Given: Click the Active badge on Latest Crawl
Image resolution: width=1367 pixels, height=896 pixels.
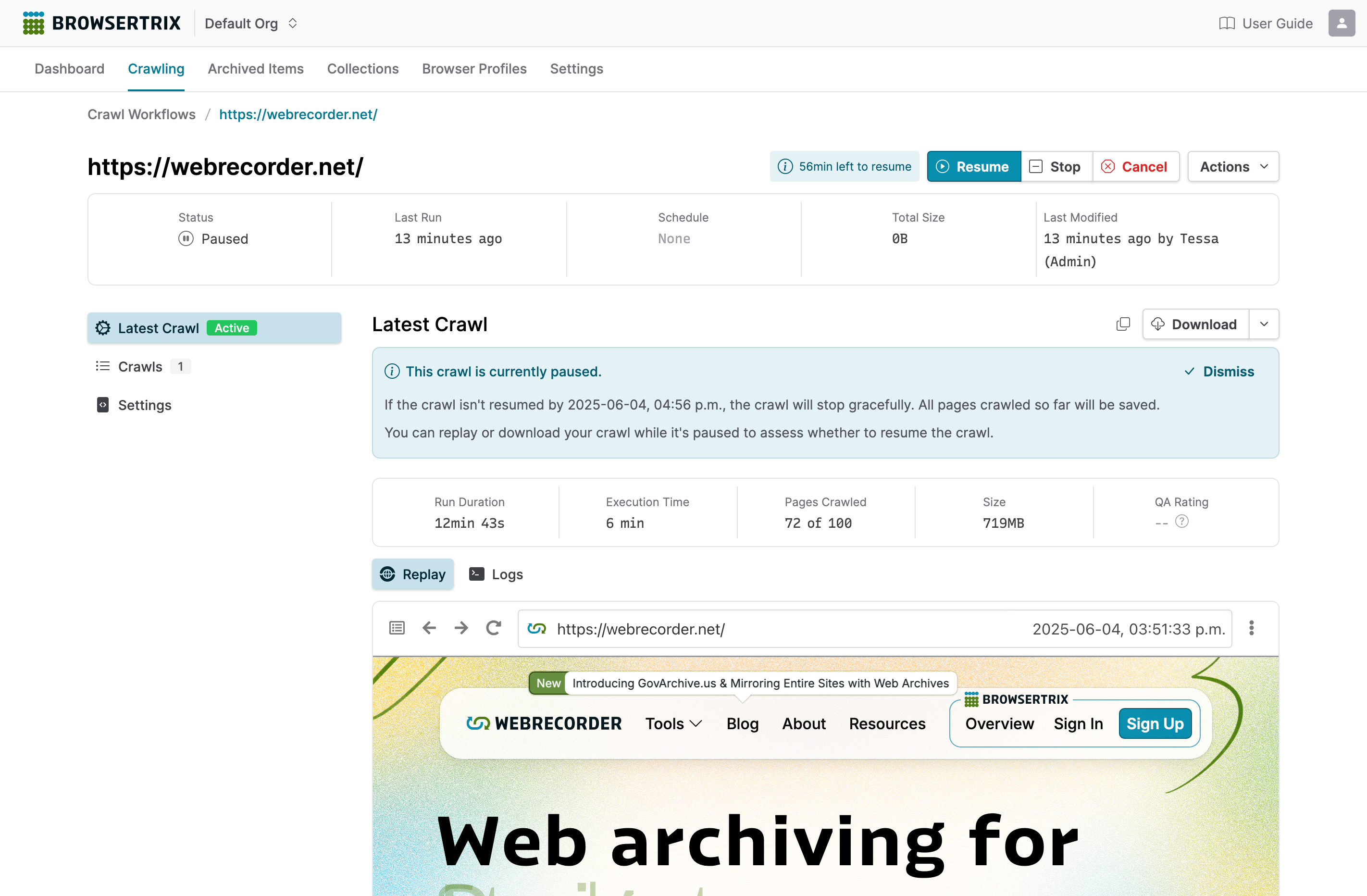Looking at the screenshot, I should click(x=232, y=328).
